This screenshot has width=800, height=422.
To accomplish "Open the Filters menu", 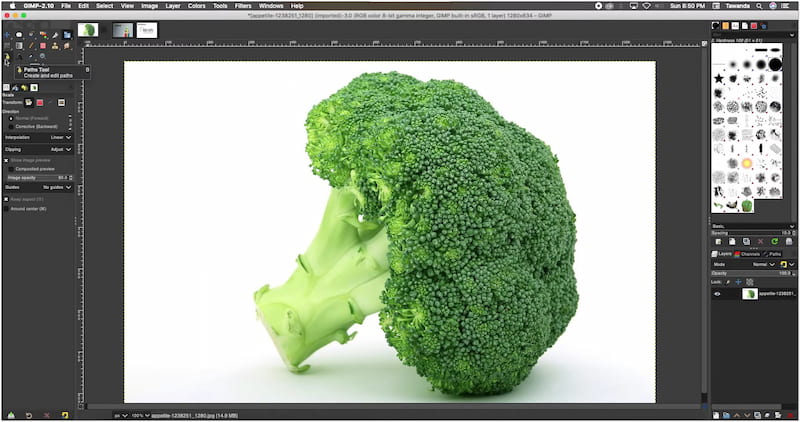I will pyautogui.click(x=243, y=6).
